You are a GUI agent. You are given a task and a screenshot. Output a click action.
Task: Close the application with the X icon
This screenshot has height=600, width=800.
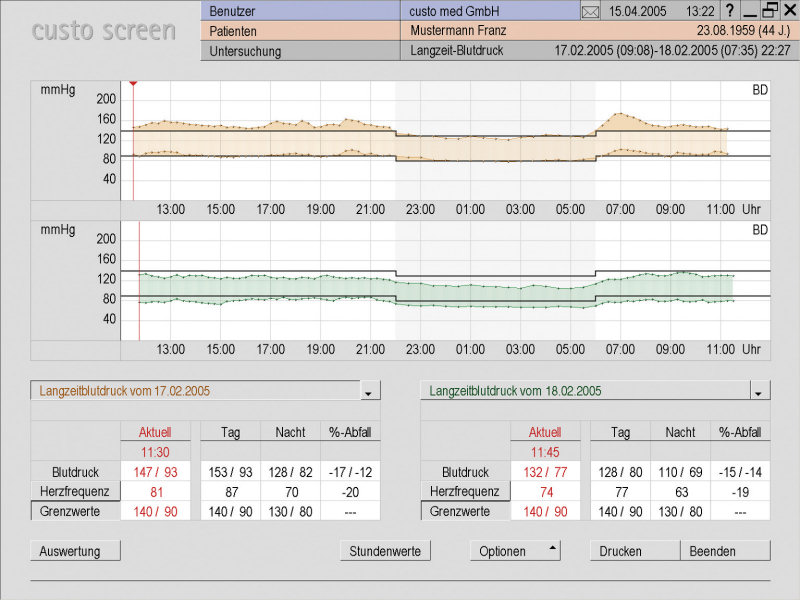pyautogui.click(x=789, y=11)
